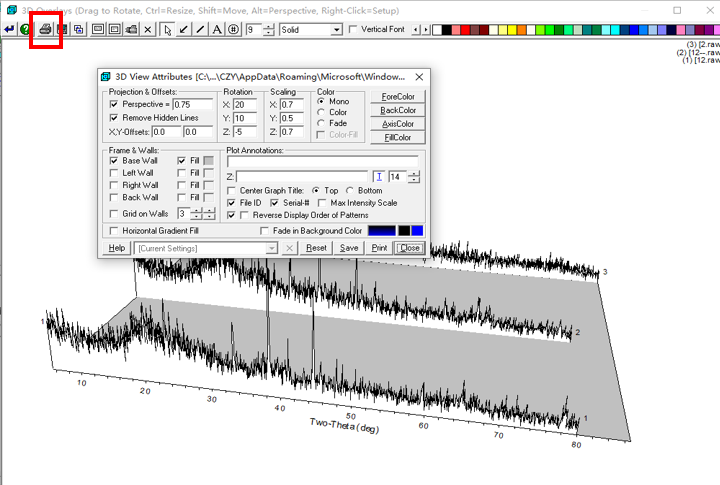Click the delete X icon in the toolbar
Viewport: 720px width, 485px height.
(x=148, y=29)
